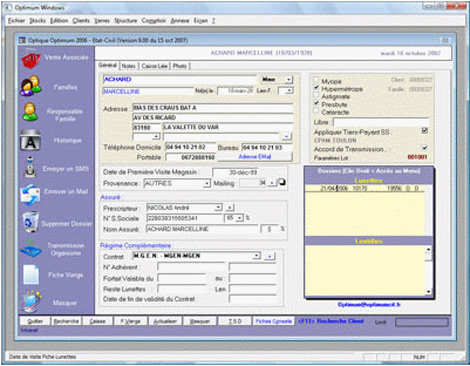This screenshot has height=366, width=470.
Task: Click the Recherche button
Action: click(66, 321)
